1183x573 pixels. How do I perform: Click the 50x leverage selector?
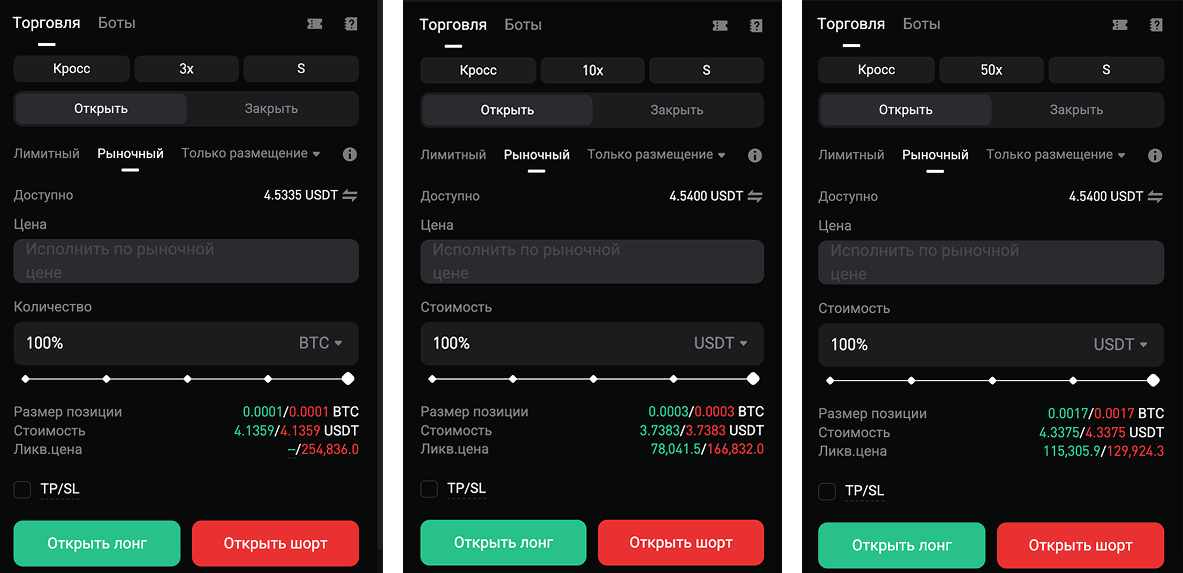(x=991, y=70)
